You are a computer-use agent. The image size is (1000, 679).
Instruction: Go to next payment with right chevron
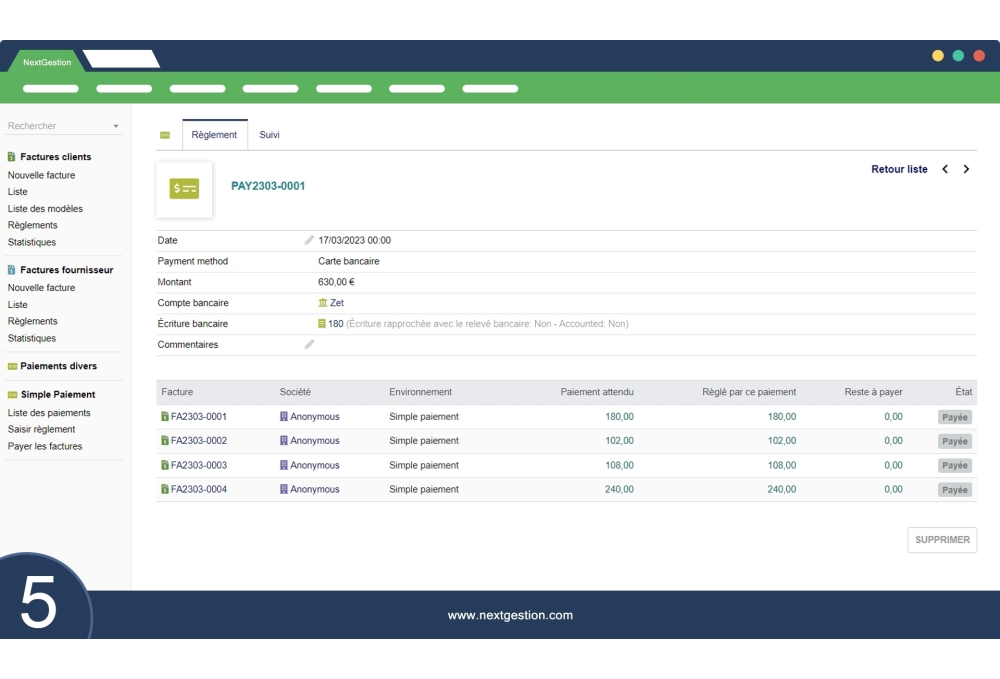point(966,169)
